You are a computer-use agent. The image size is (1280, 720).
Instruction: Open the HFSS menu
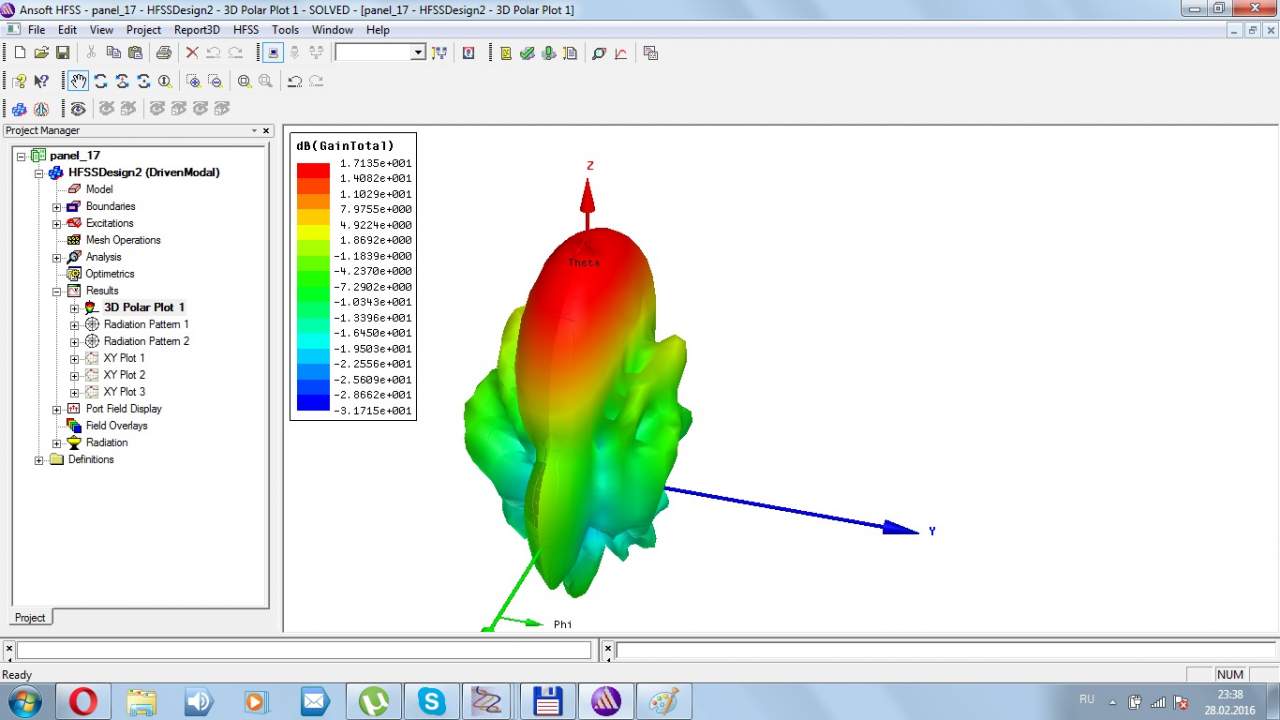tap(245, 30)
